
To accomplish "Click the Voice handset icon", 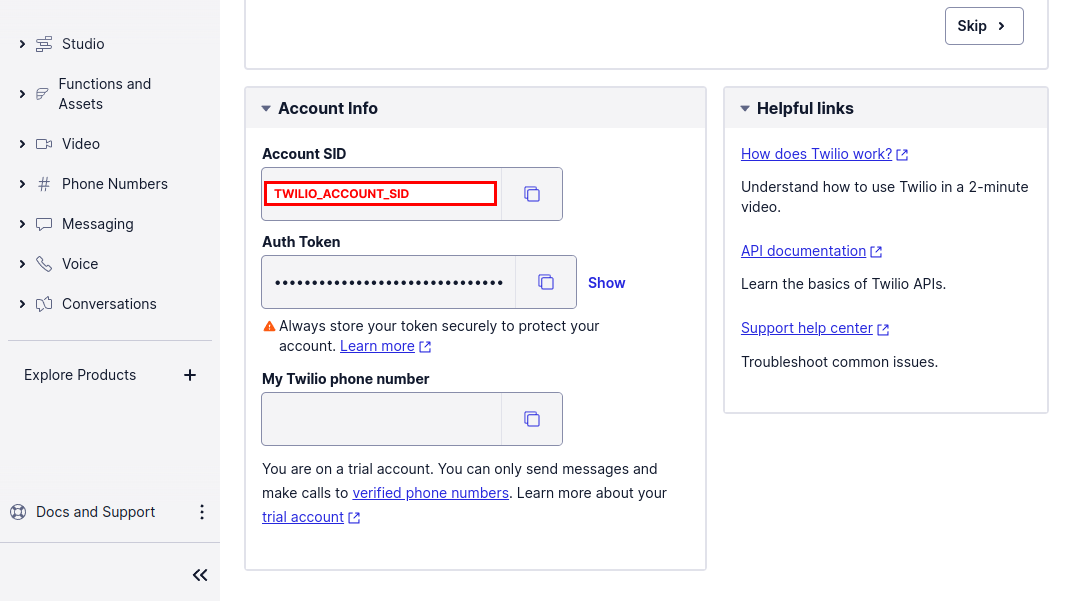I will [x=44, y=264].
